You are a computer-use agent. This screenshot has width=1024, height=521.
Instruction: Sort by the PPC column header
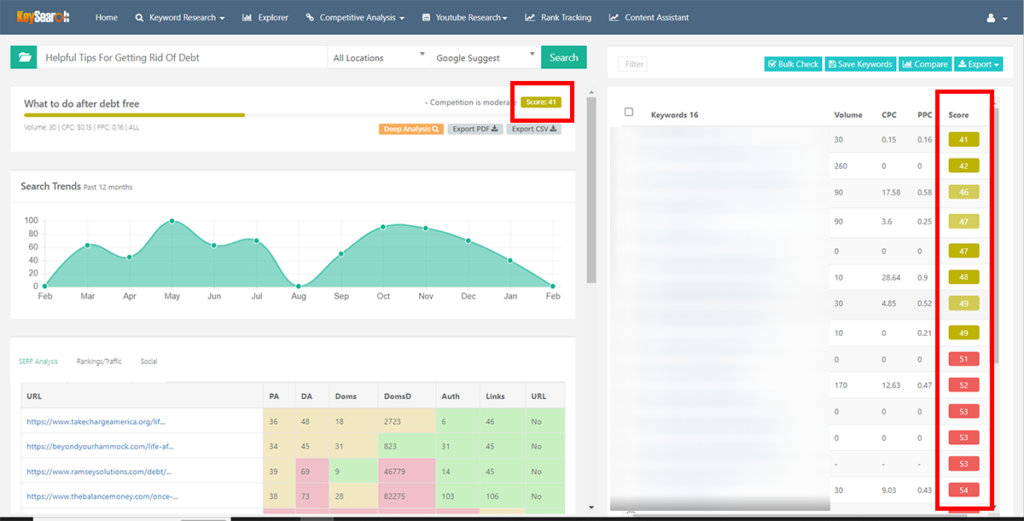point(924,115)
